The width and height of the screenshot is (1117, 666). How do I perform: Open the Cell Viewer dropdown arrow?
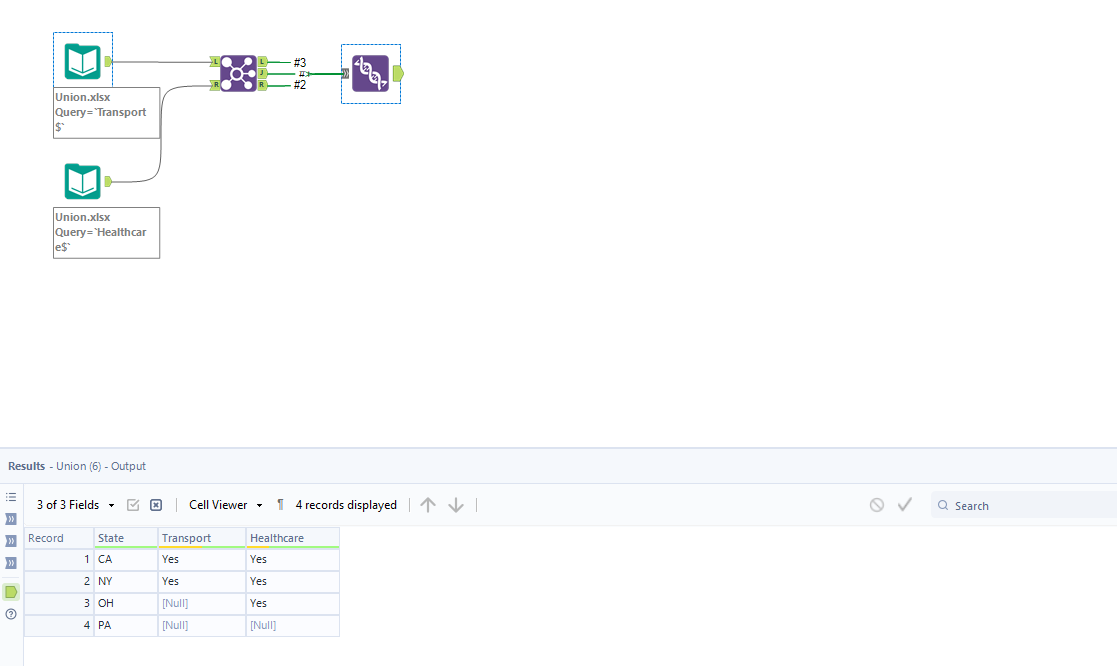(258, 505)
